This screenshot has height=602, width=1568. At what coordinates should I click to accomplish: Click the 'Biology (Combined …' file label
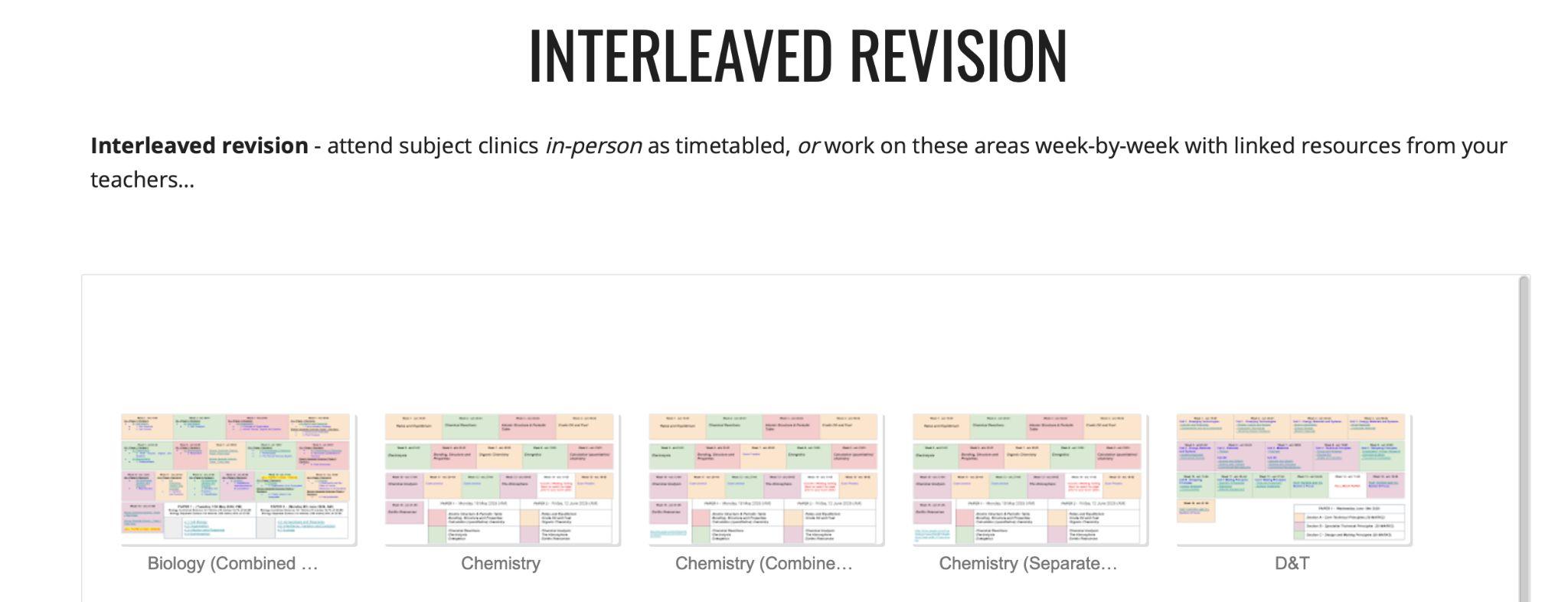tap(233, 564)
